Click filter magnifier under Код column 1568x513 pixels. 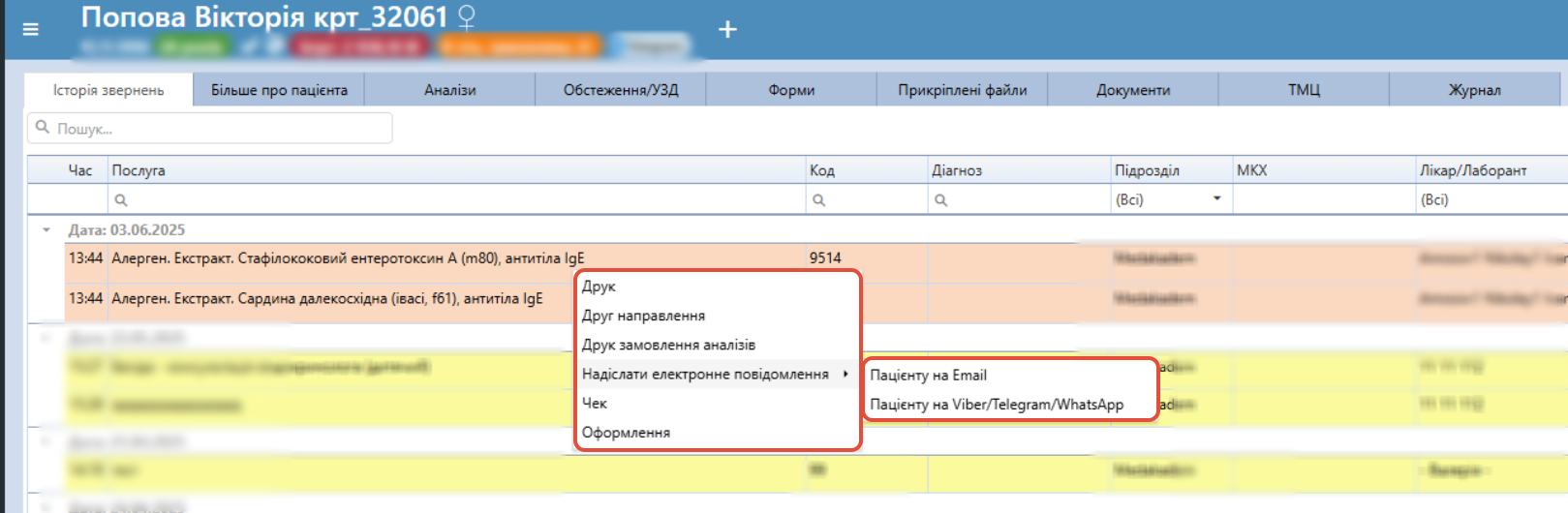(x=819, y=200)
